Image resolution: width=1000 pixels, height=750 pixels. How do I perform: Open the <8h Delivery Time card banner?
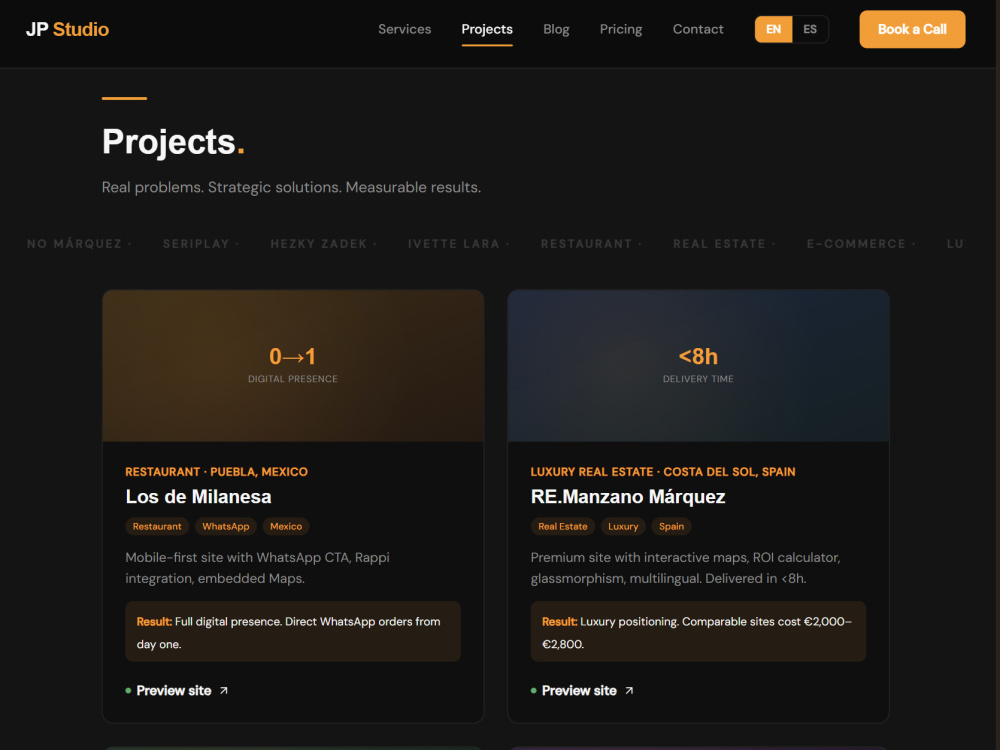pos(698,365)
